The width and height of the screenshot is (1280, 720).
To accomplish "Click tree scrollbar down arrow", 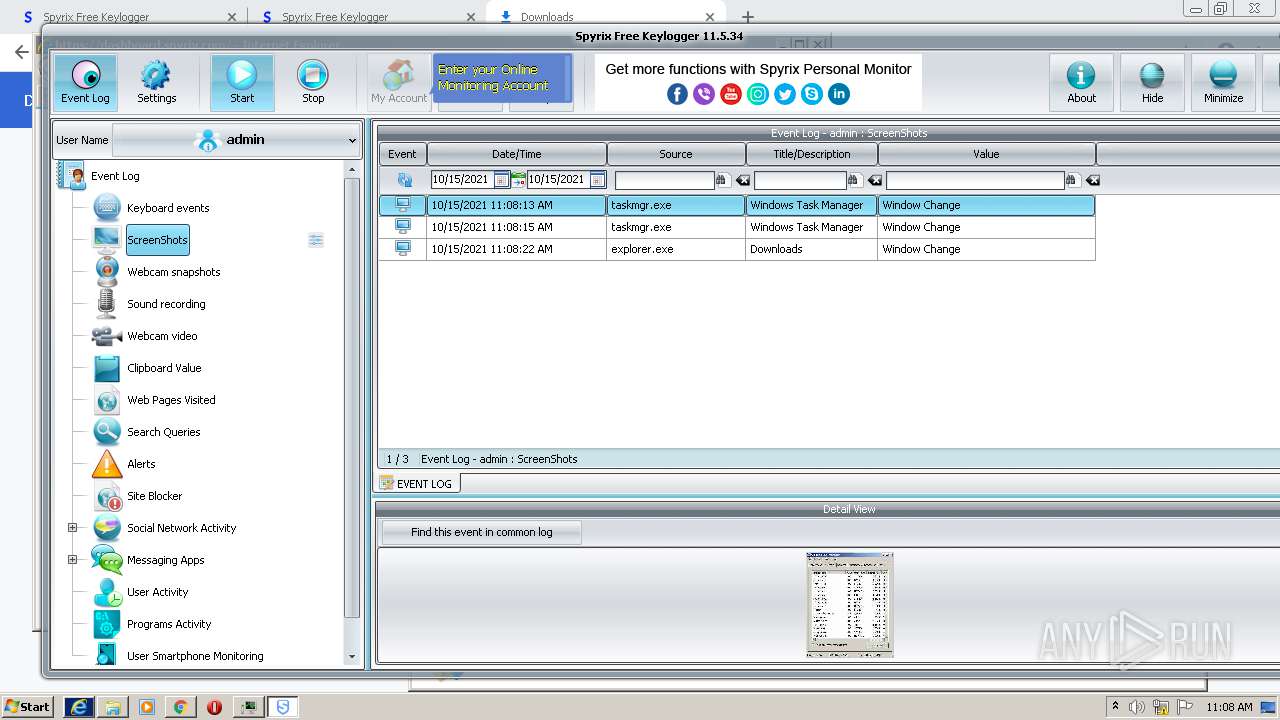I will 352,657.
